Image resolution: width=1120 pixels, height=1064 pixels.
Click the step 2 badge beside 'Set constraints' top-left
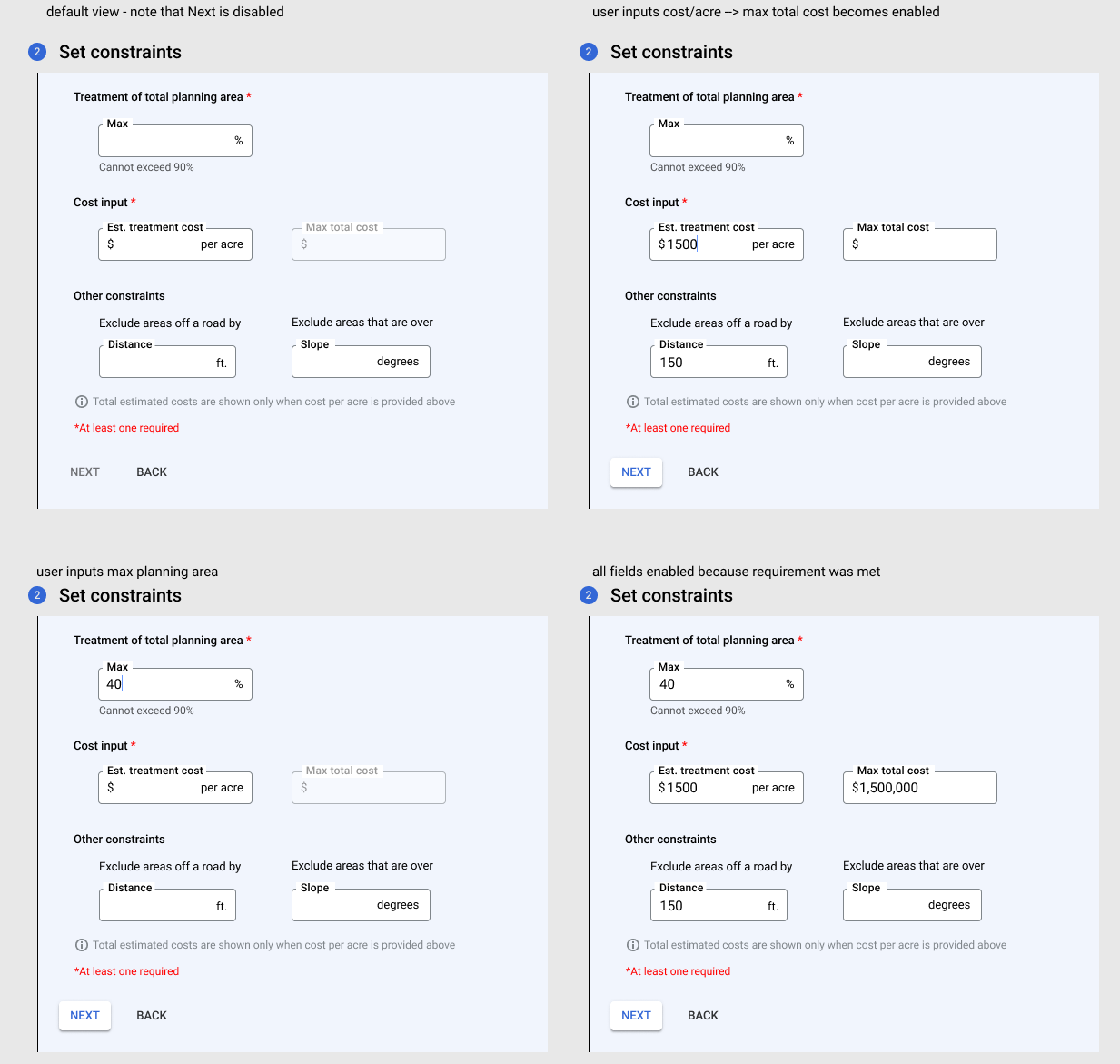point(36,52)
